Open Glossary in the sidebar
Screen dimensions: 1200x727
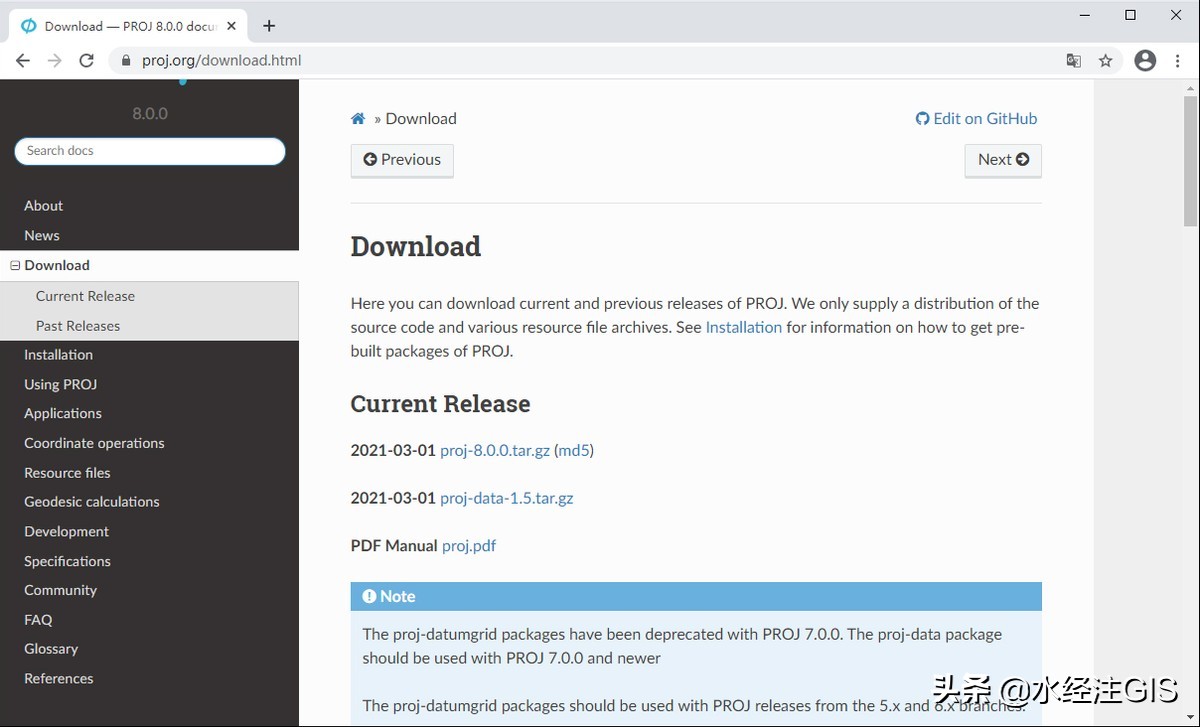[x=51, y=648]
